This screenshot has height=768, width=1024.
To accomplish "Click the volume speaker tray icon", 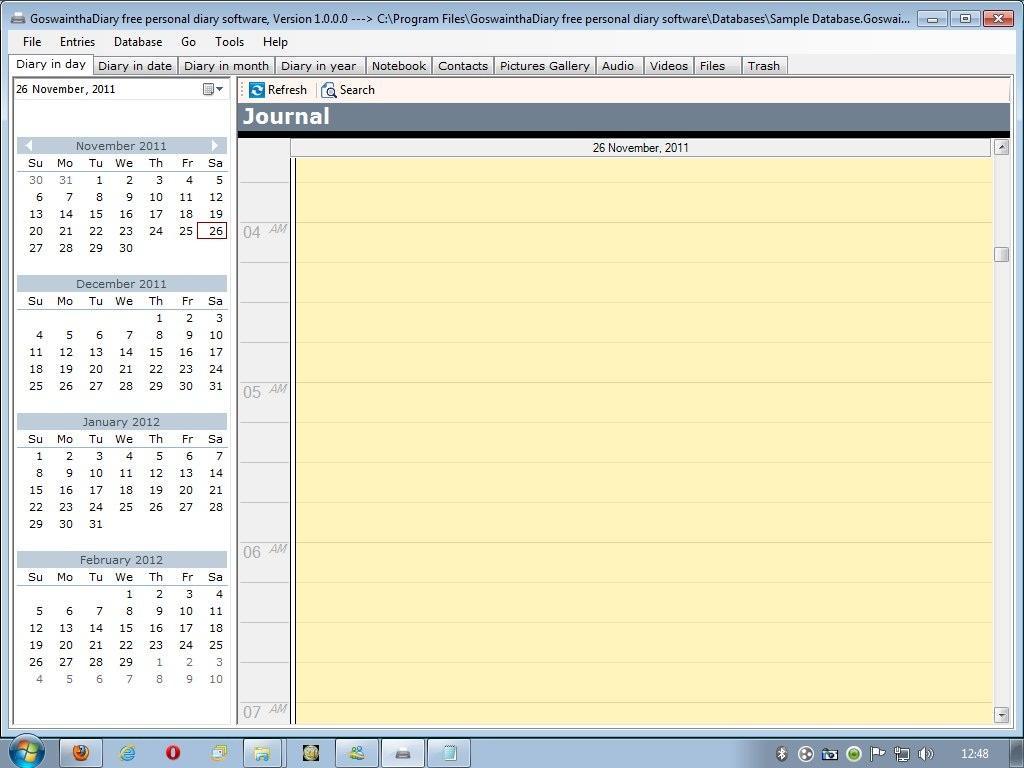I will pos(925,754).
